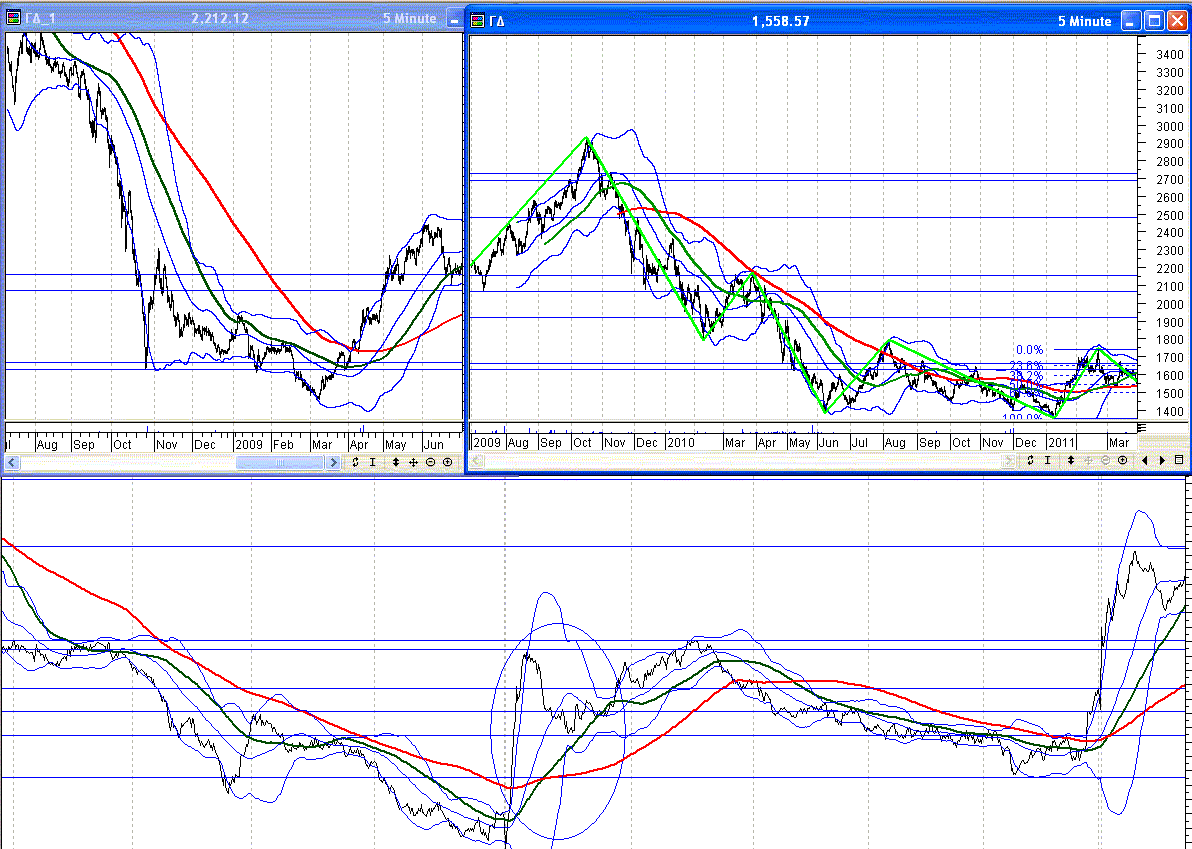Open the panel list icon in the right chart toolbar

coord(1179,460)
